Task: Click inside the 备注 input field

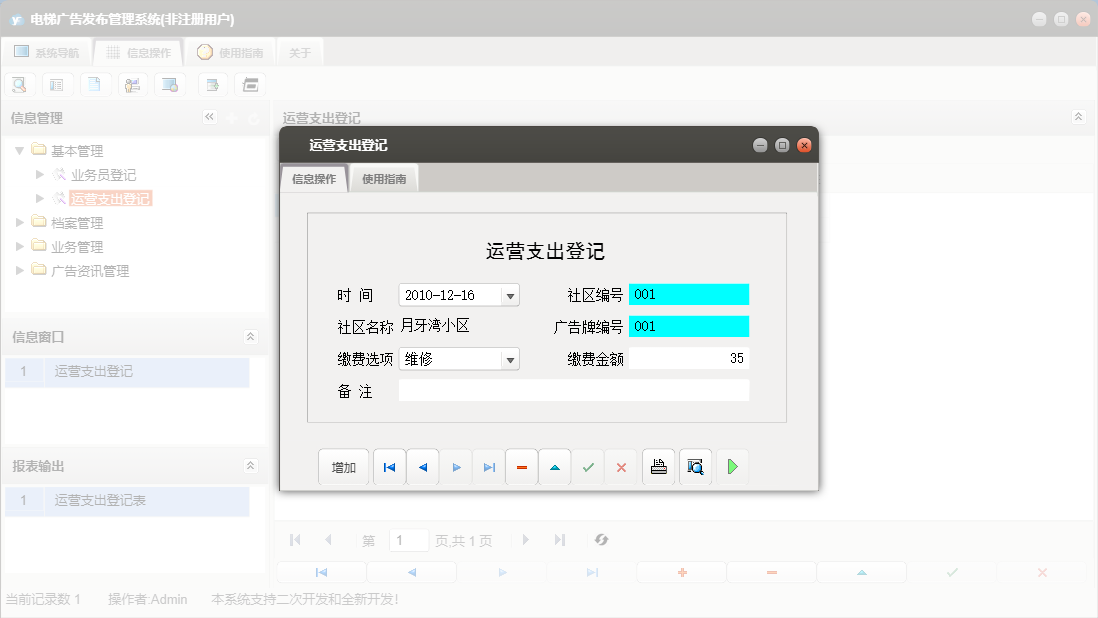Action: [575, 391]
